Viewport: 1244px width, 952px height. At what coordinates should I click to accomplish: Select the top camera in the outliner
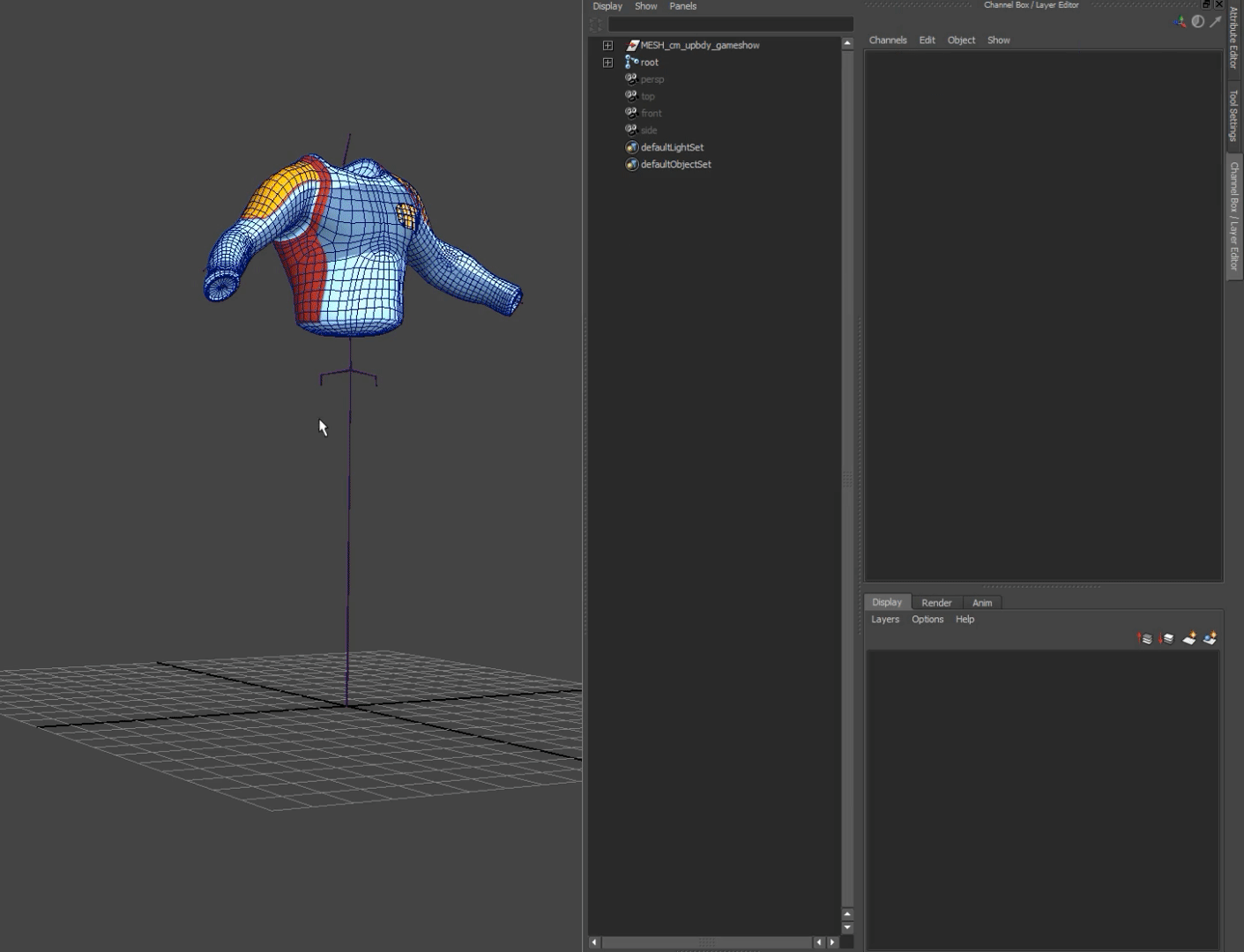click(648, 96)
